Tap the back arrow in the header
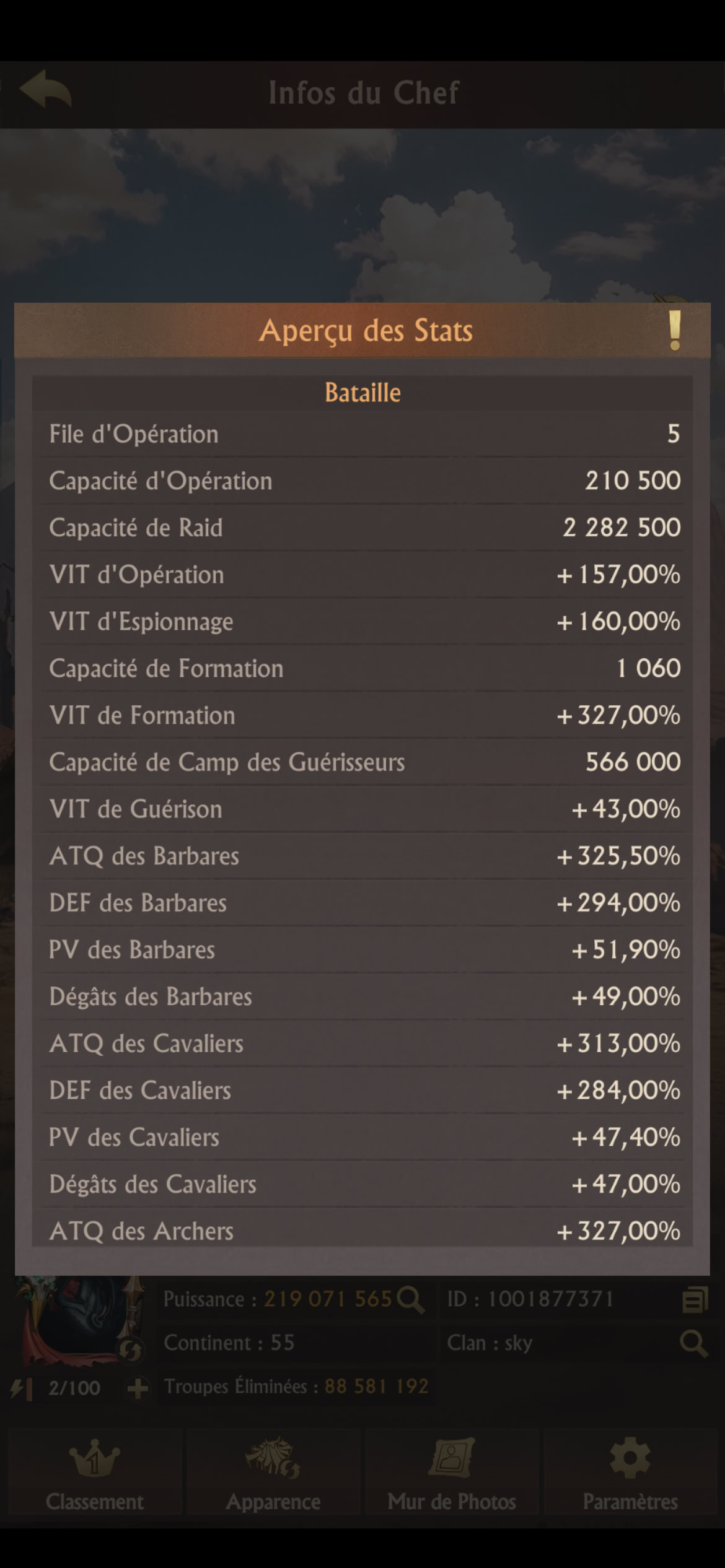Image resolution: width=725 pixels, height=1568 pixels. tap(46, 90)
